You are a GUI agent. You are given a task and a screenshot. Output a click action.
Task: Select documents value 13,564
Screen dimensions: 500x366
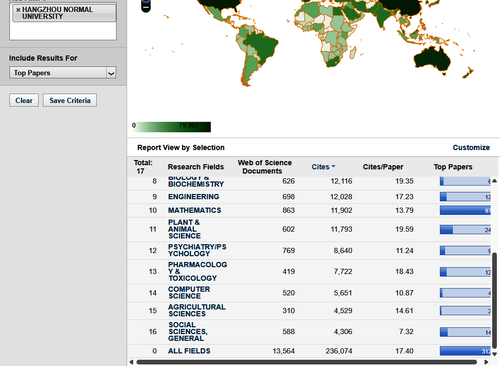(x=283, y=351)
